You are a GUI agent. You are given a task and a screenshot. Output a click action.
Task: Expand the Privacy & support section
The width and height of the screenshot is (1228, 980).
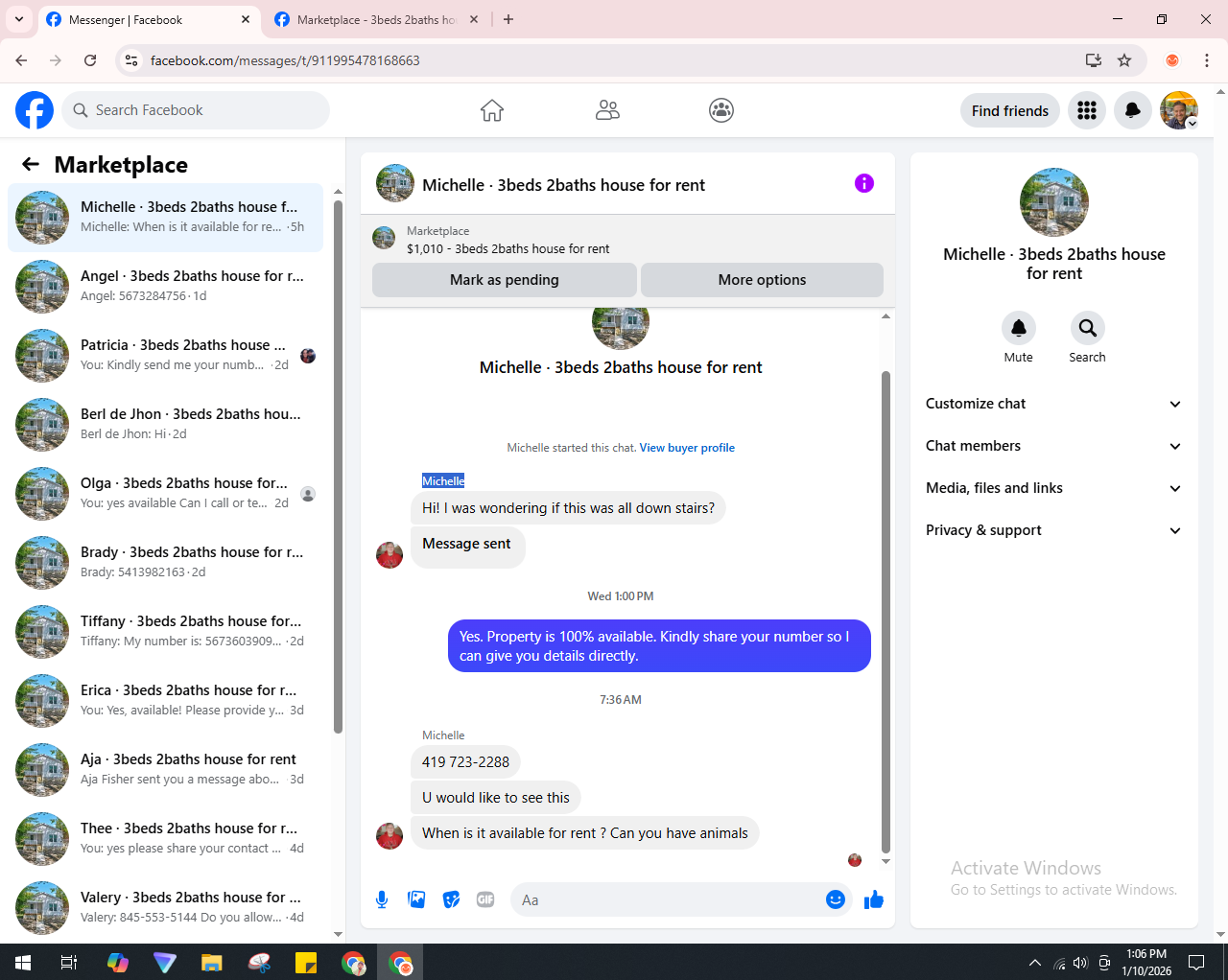(x=1054, y=530)
